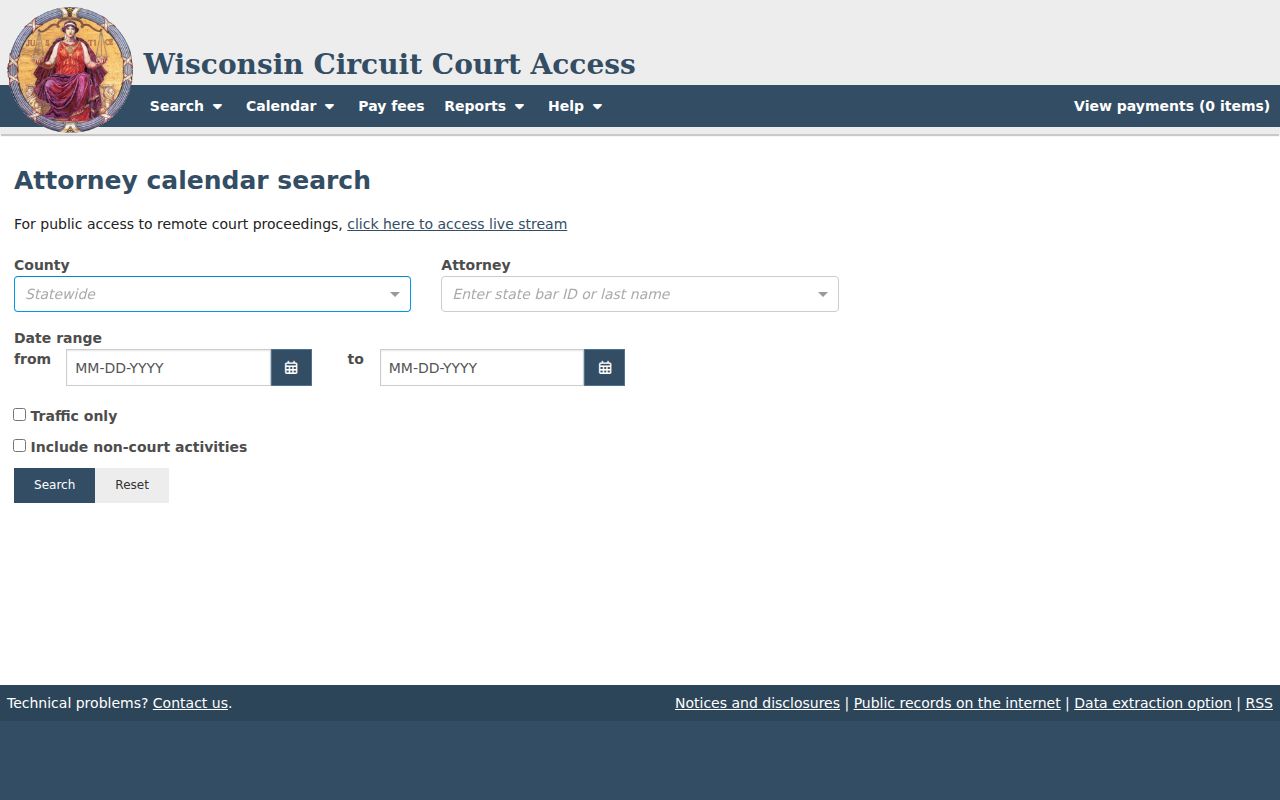Click the Wisconsin court seal logo

click(70, 70)
